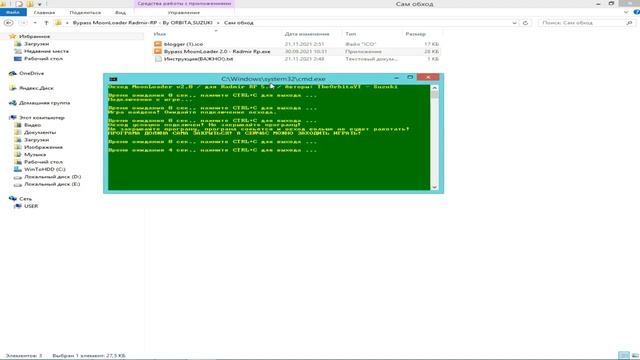Open the recent locations dropdown arrow
640x360 pixels.
click(x=35, y=23)
